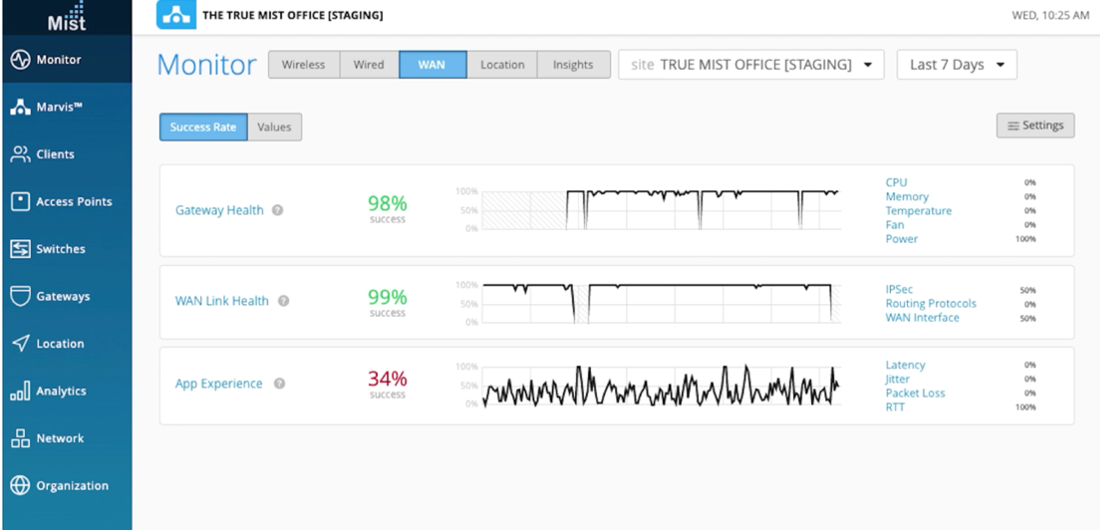Go to the Clients sidebar icon
This screenshot has height=530, width=1100.
(x=20, y=154)
